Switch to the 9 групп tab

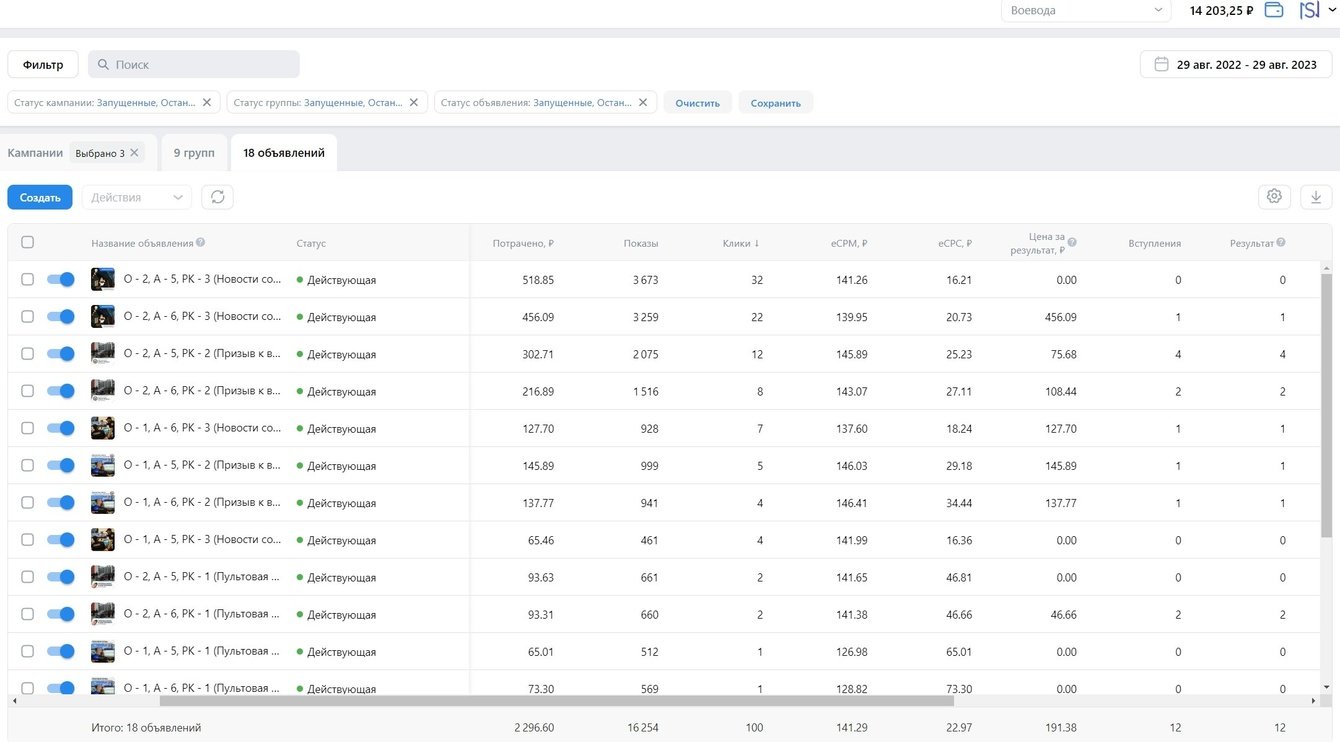[194, 153]
